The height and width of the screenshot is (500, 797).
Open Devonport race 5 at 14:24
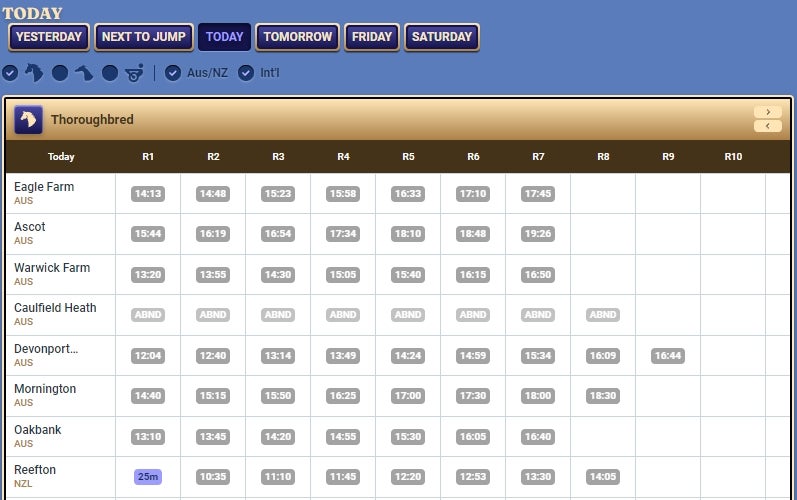click(x=408, y=355)
